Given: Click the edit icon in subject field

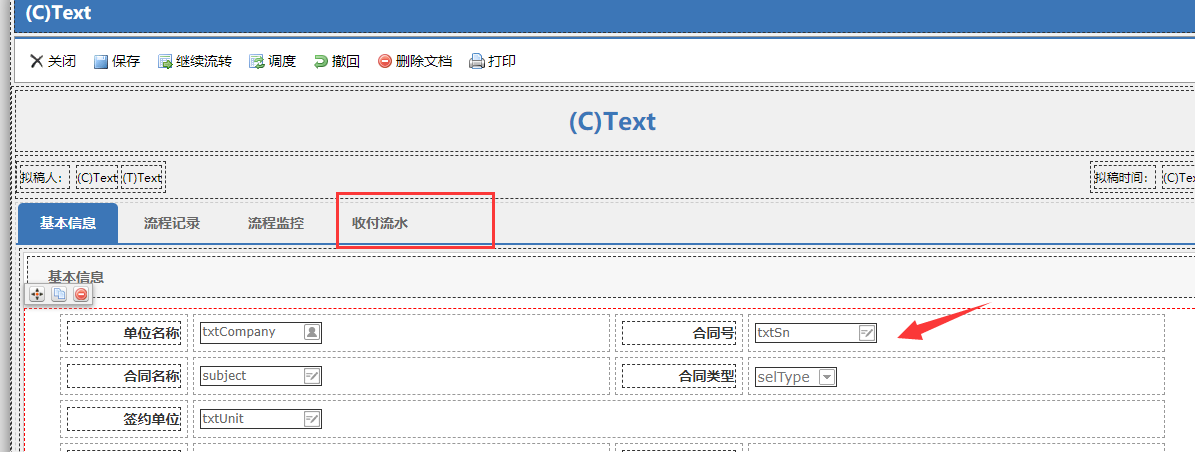Looking at the screenshot, I should 312,376.
